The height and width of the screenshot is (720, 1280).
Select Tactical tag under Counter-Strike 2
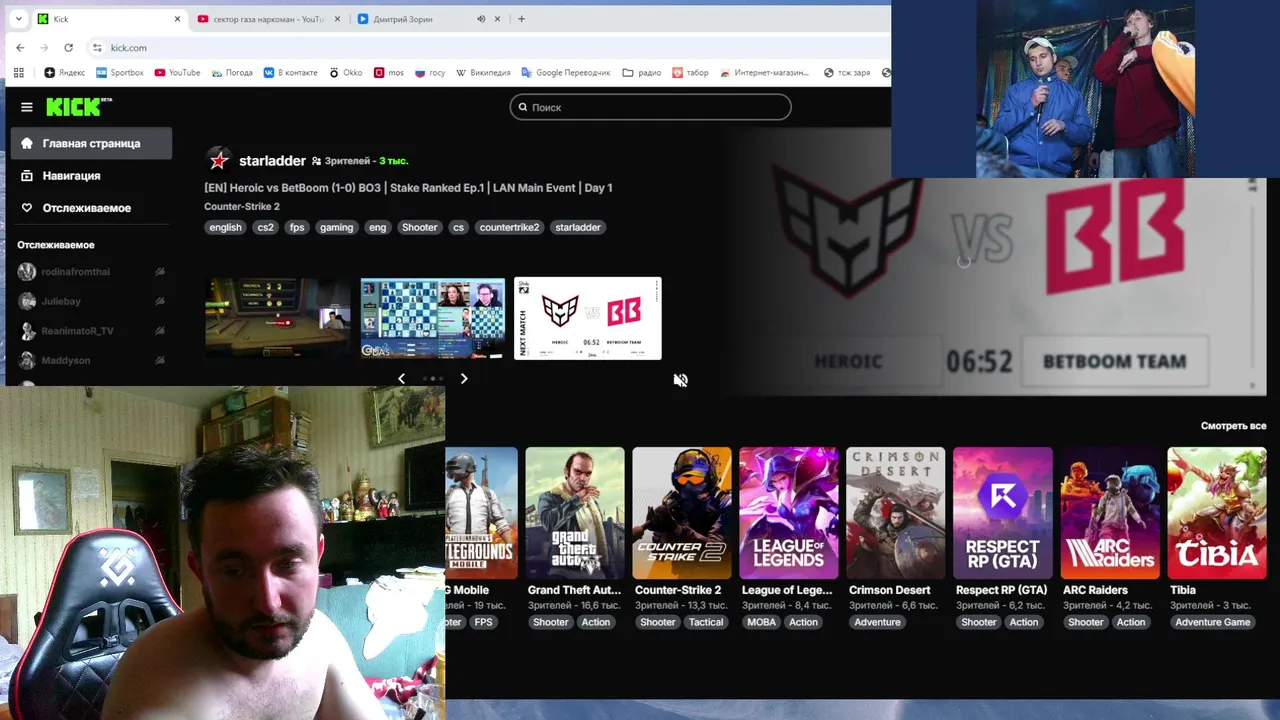706,622
